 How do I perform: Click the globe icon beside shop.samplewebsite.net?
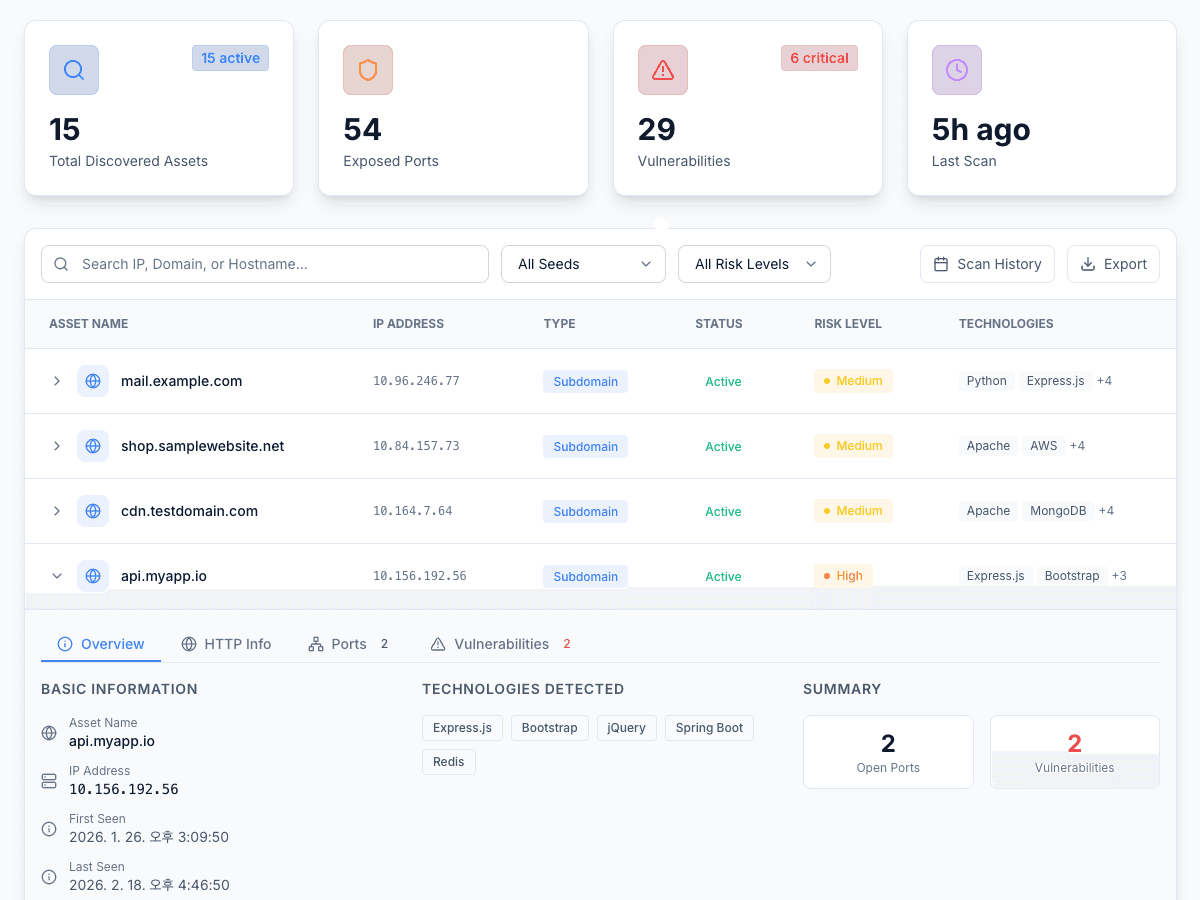pyautogui.click(x=93, y=446)
